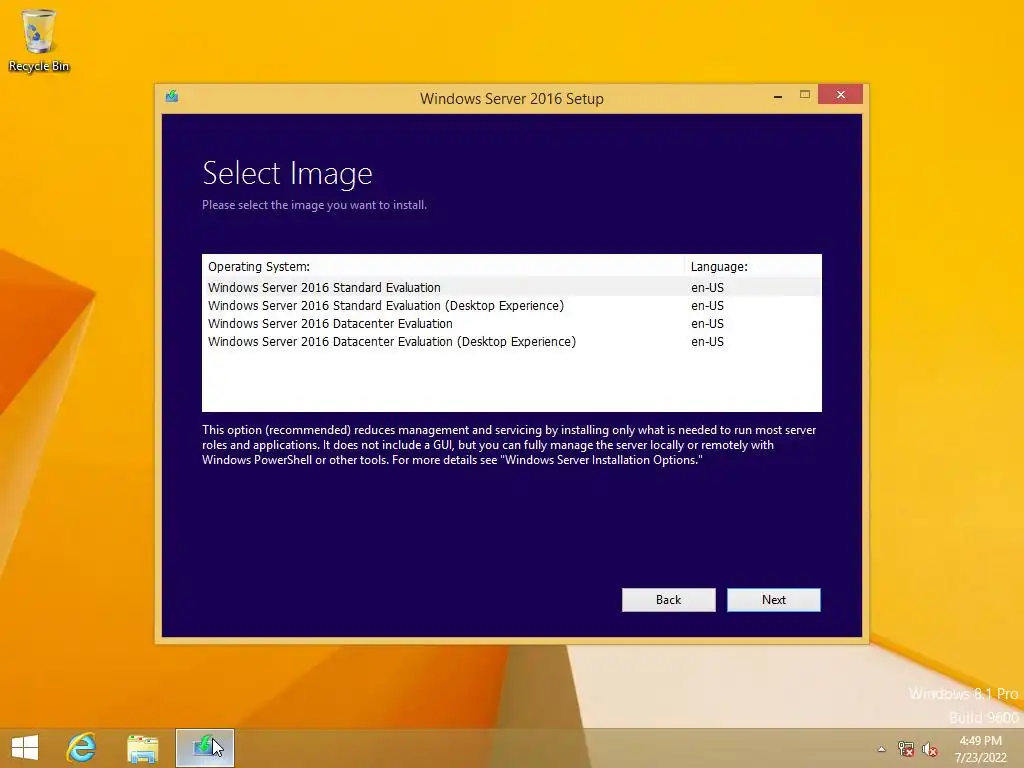1024x768 pixels.
Task: Launch Internet Explorer from the taskbar
Action: 82,748
